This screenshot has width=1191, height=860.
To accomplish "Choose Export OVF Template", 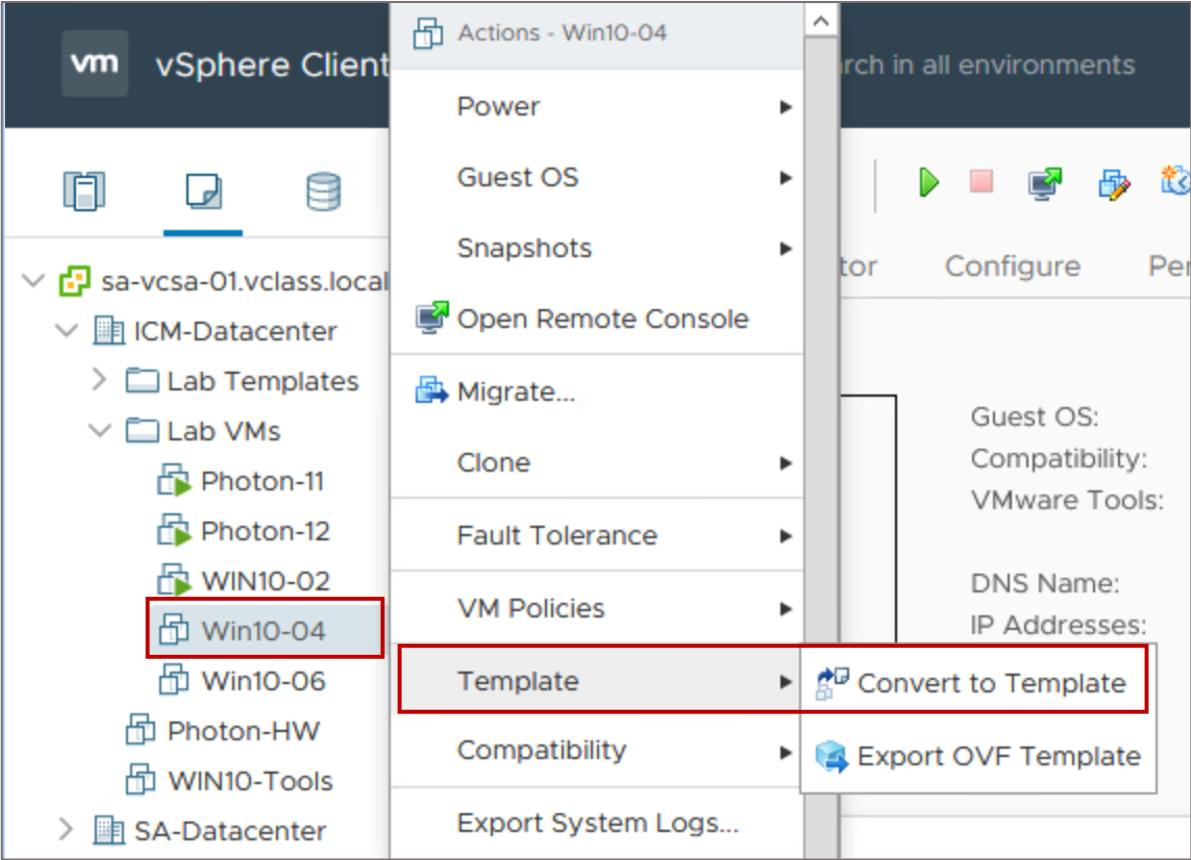I will (x=977, y=756).
